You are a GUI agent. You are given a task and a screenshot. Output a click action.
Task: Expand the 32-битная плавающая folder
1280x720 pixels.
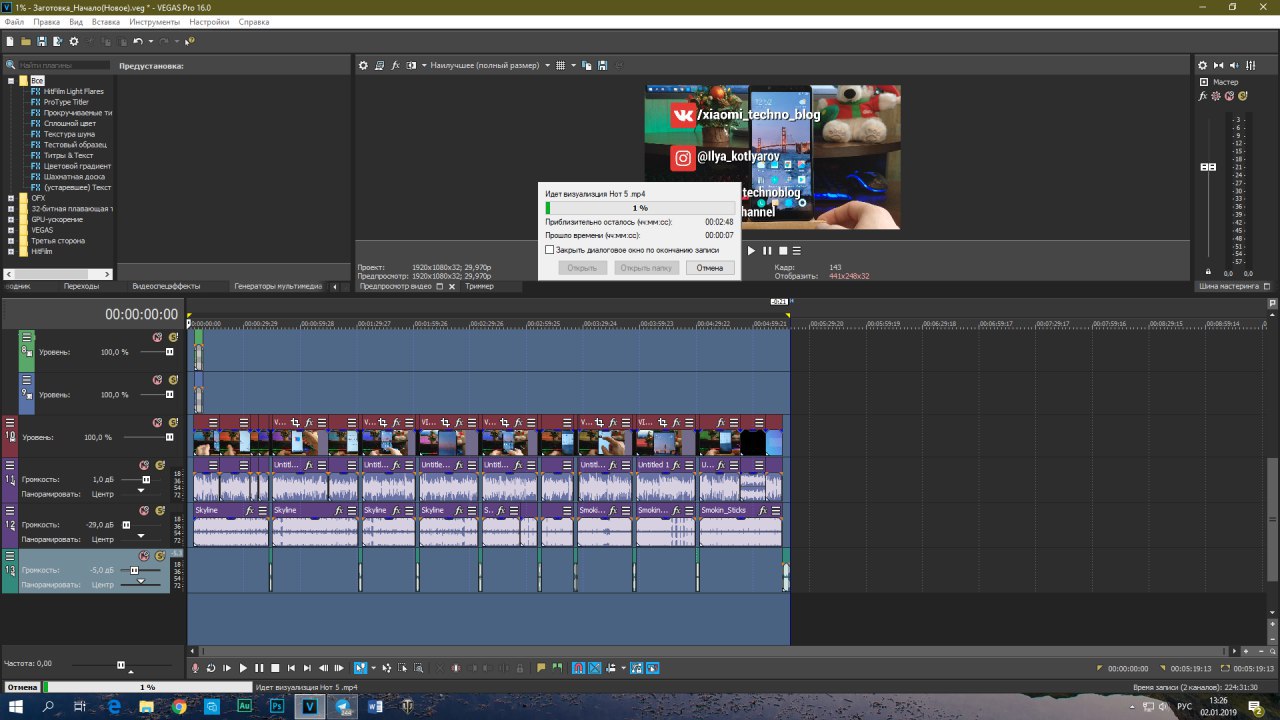pos(11,209)
